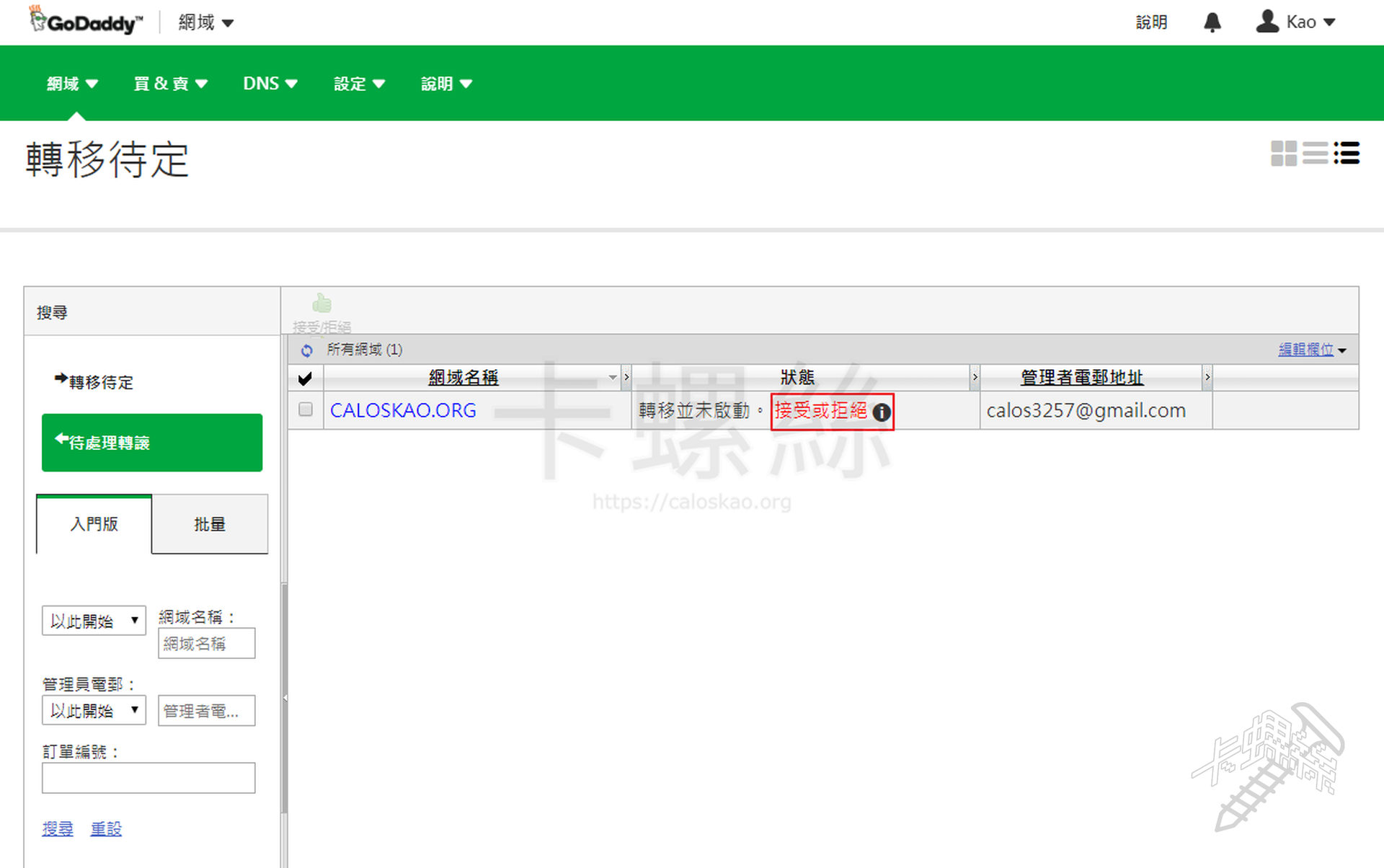Click the 搜尋 link below the form

pyautogui.click(x=58, y=828)
